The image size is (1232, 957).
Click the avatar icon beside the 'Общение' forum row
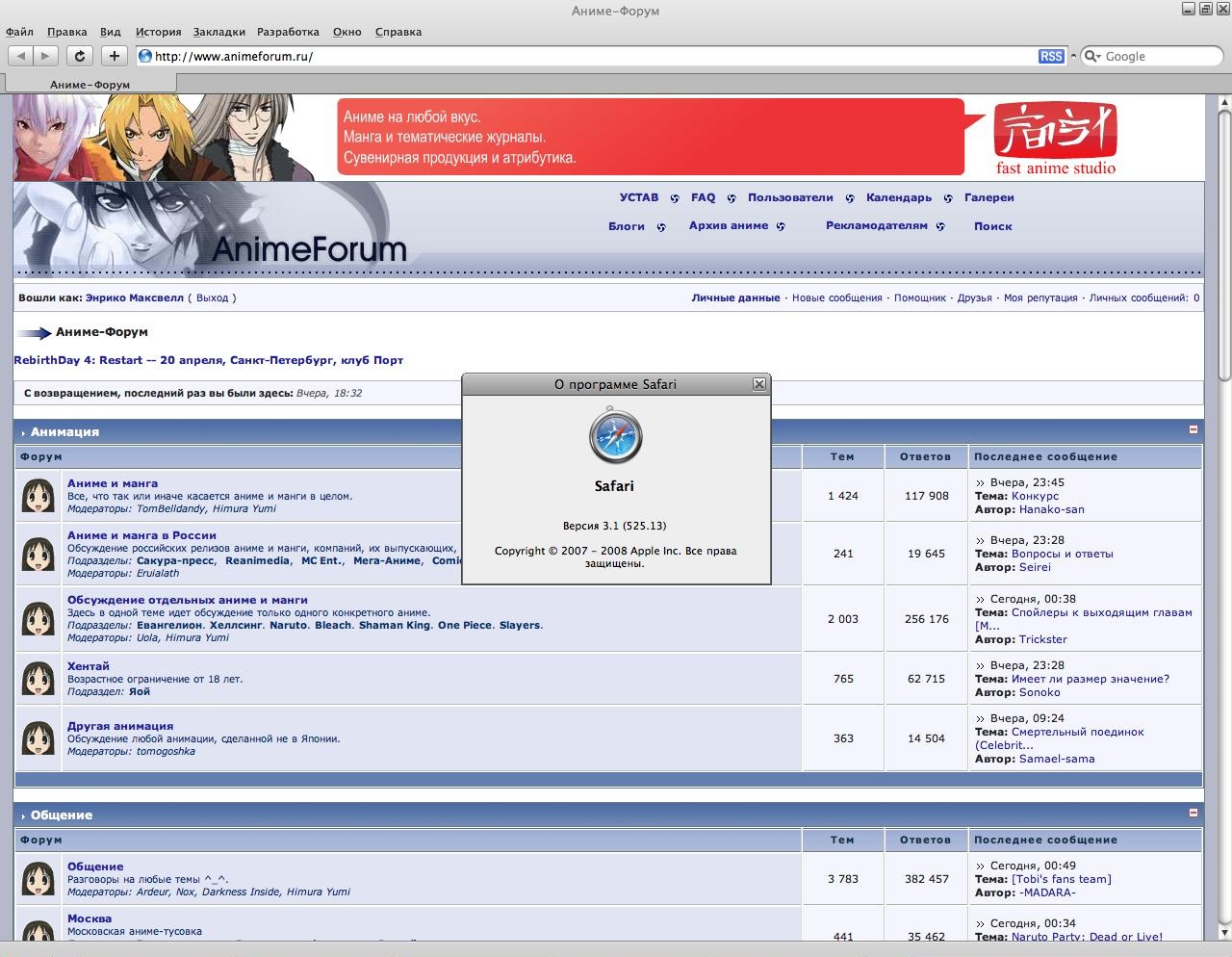click(38, 880)
